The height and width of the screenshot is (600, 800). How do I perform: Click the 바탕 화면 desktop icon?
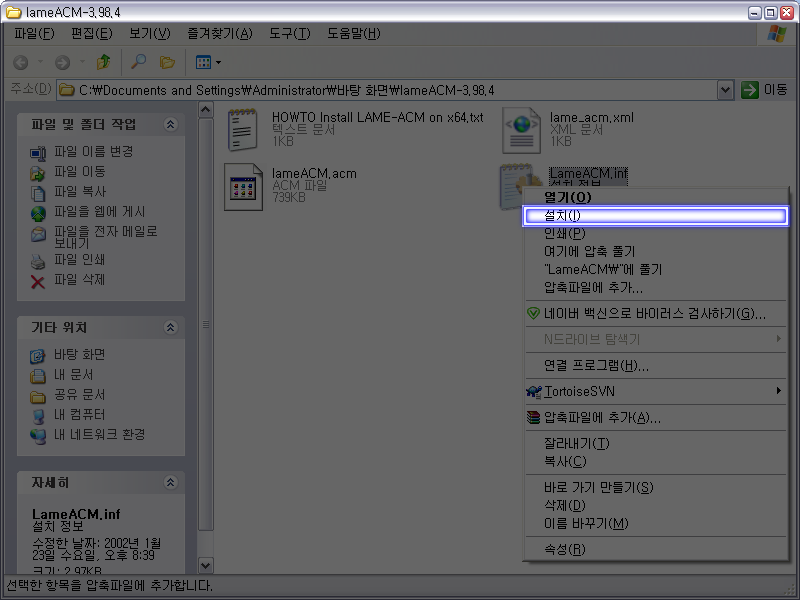tap(38, 356)
